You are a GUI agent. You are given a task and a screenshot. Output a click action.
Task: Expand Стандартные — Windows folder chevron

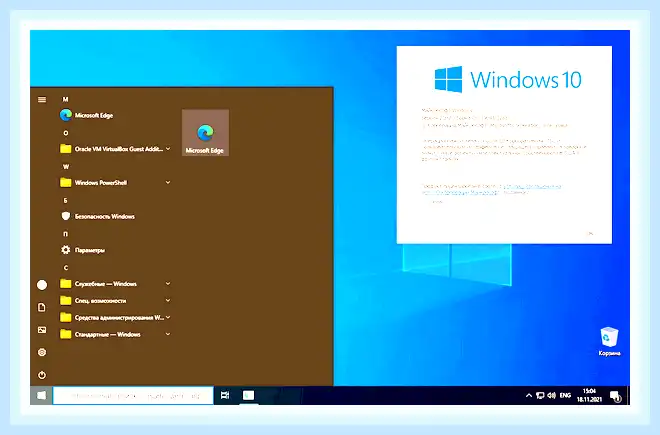pyautogui.click(x=168, y=334)
